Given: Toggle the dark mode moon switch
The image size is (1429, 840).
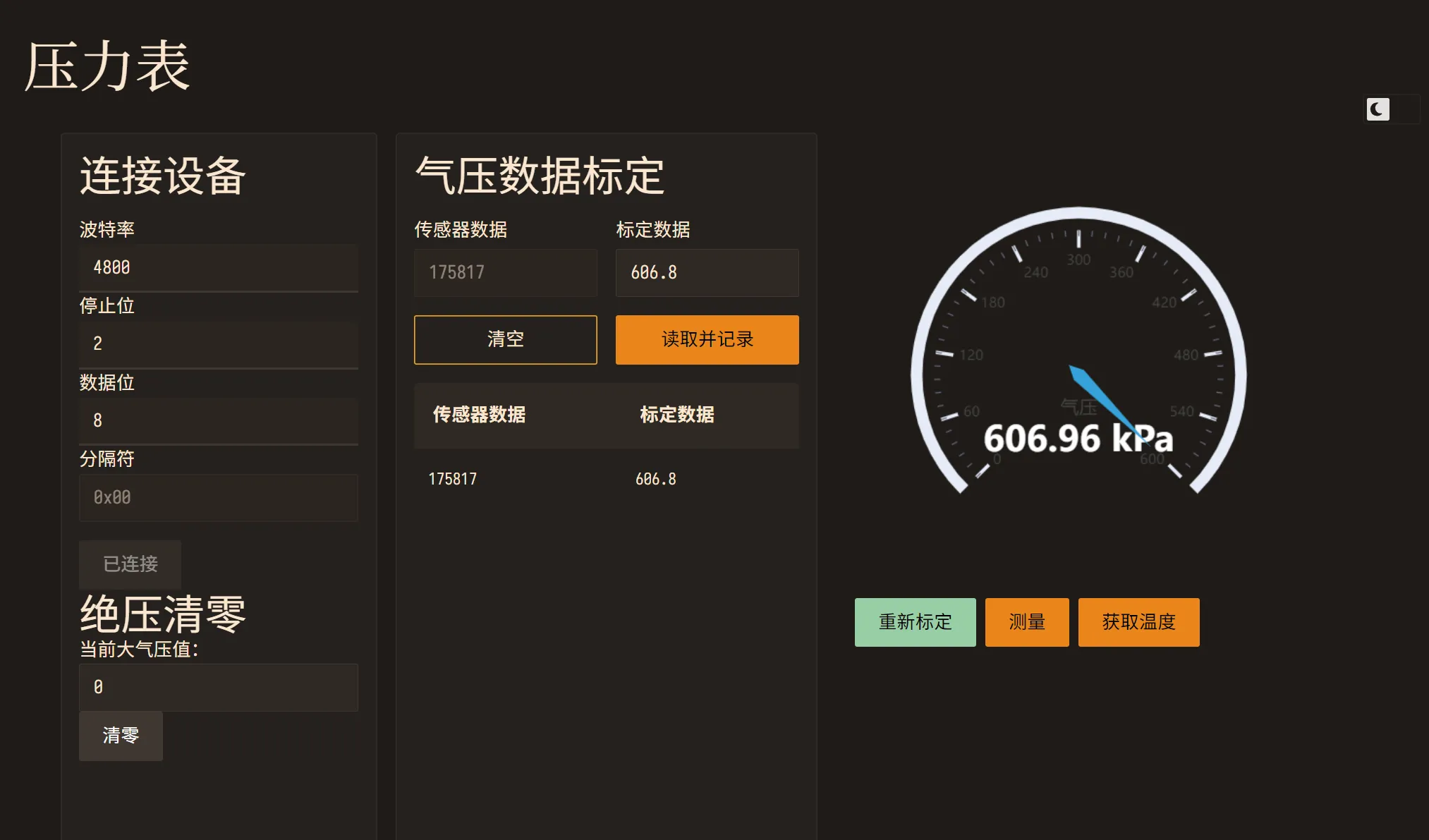Looking at the screenshot, I should [x=1390, y=109].
